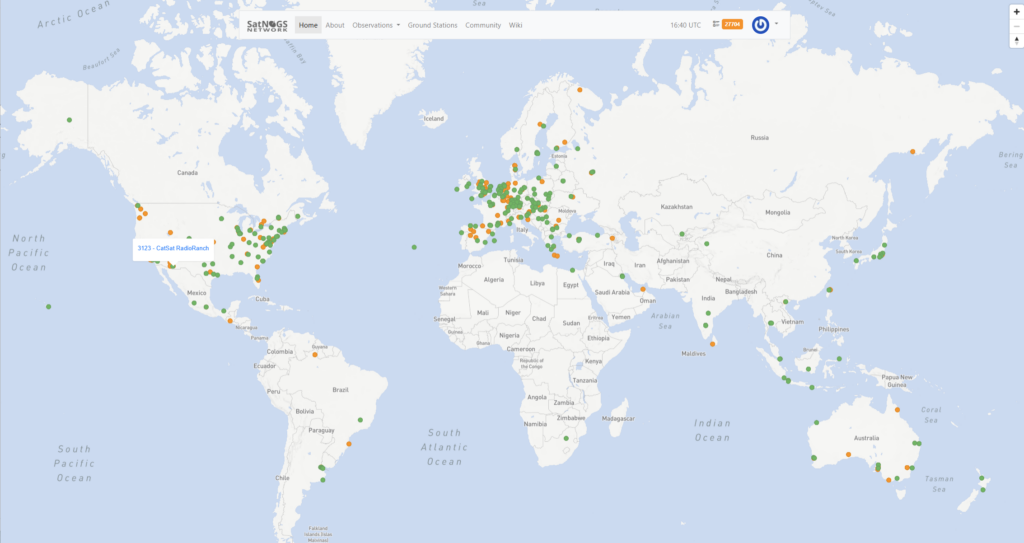Go to the Ground Stations page
The height and width of the screenshot is (543, 1024).
click(433, 25)
